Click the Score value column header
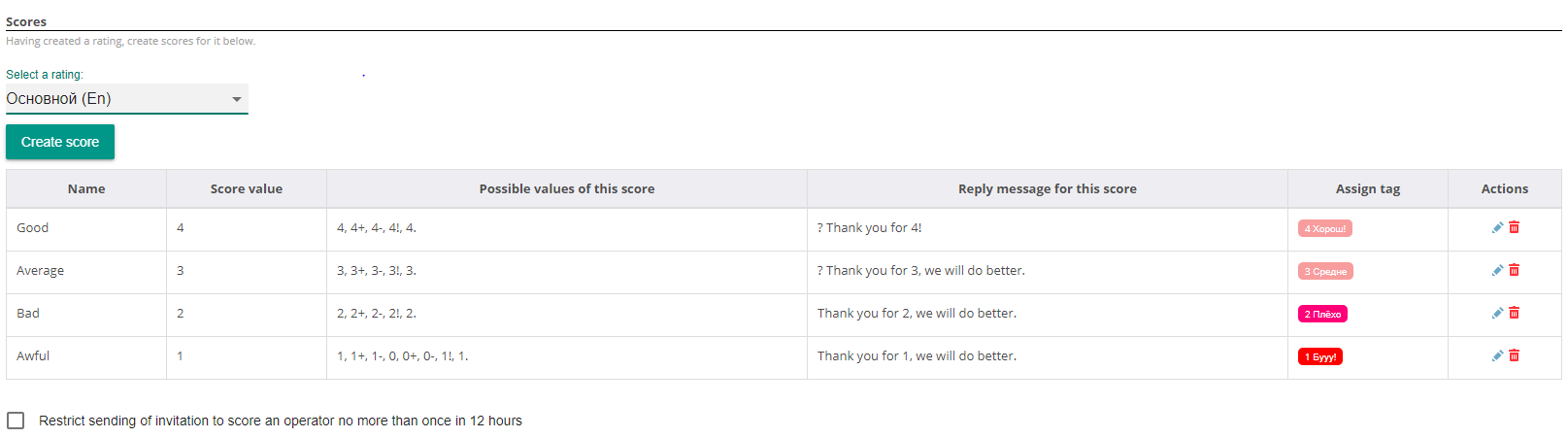1568x438 pixels. coord(247,189)
